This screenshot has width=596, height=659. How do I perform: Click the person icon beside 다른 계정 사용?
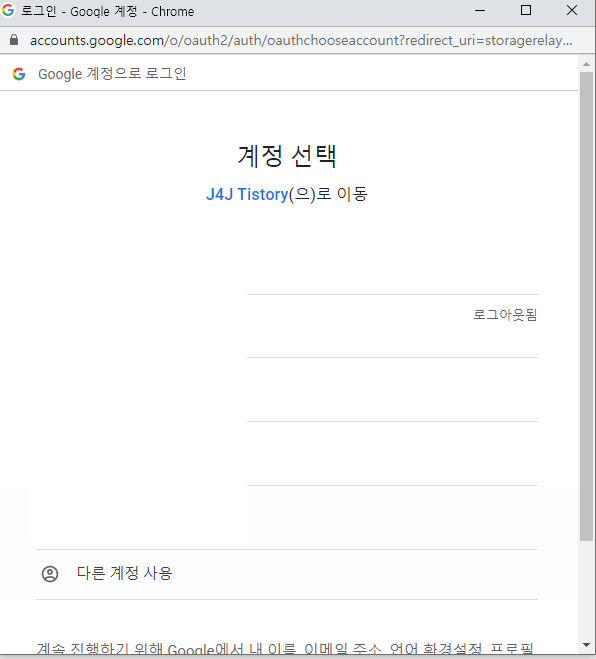[x=50, y=574]
